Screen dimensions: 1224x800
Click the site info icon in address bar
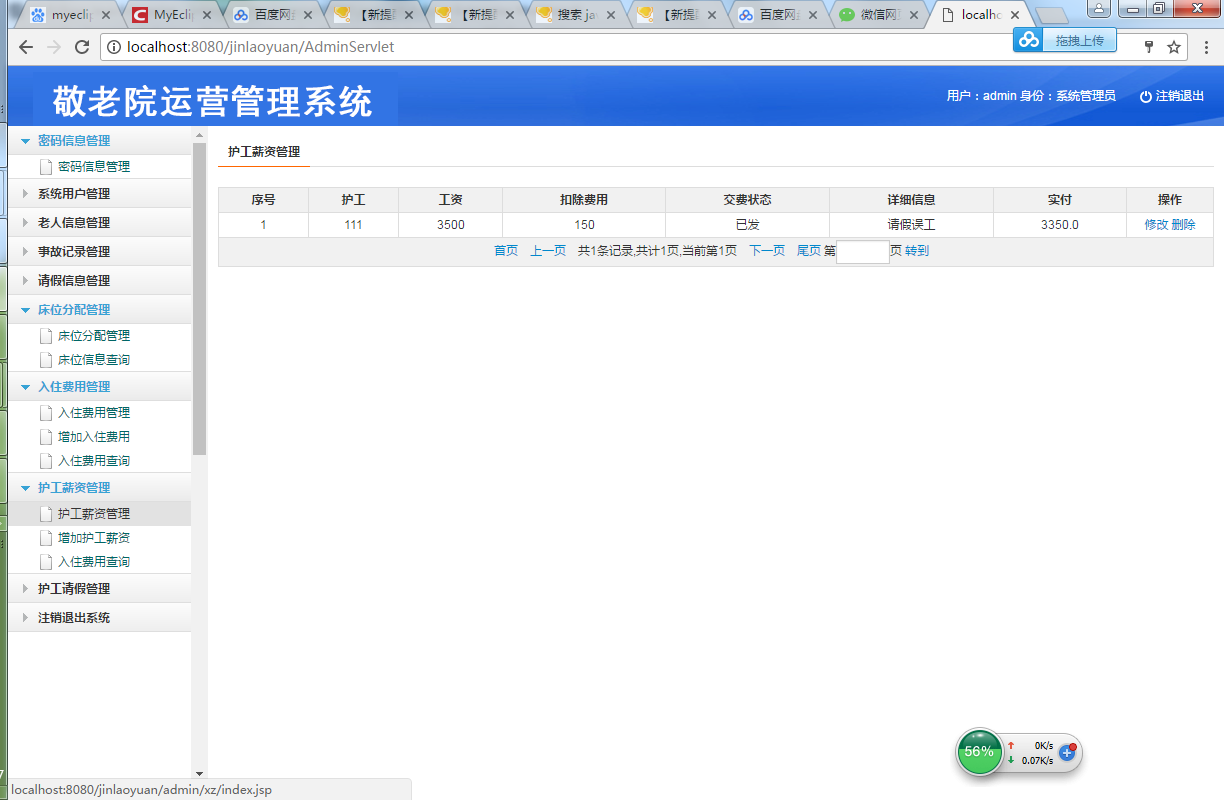tap(114, 47)
